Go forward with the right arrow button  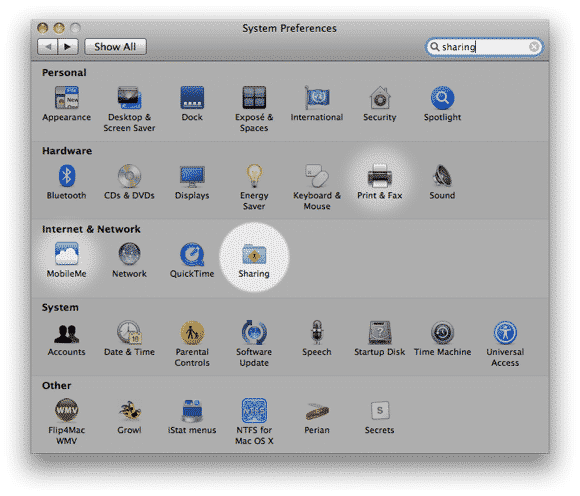click(x=68, y=47)
